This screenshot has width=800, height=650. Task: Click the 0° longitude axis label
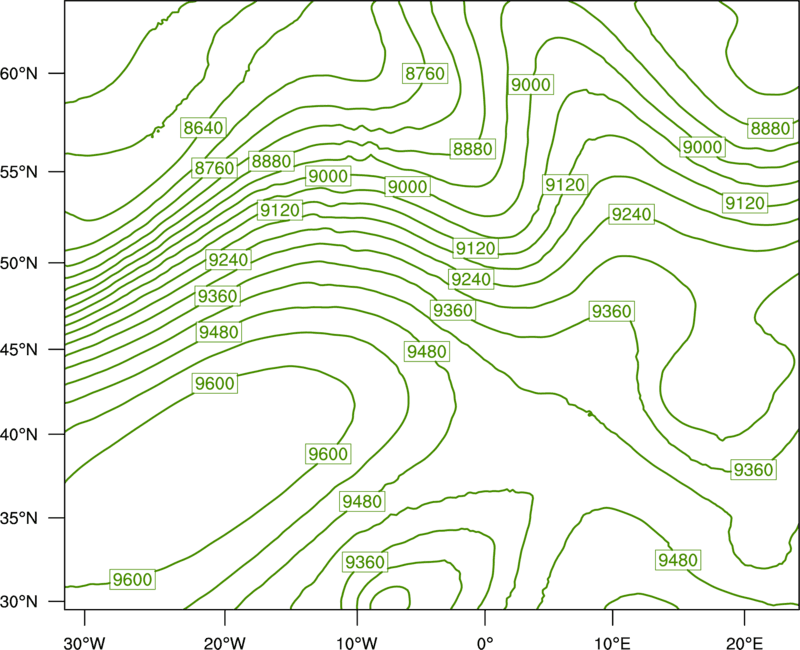point(485,643)
